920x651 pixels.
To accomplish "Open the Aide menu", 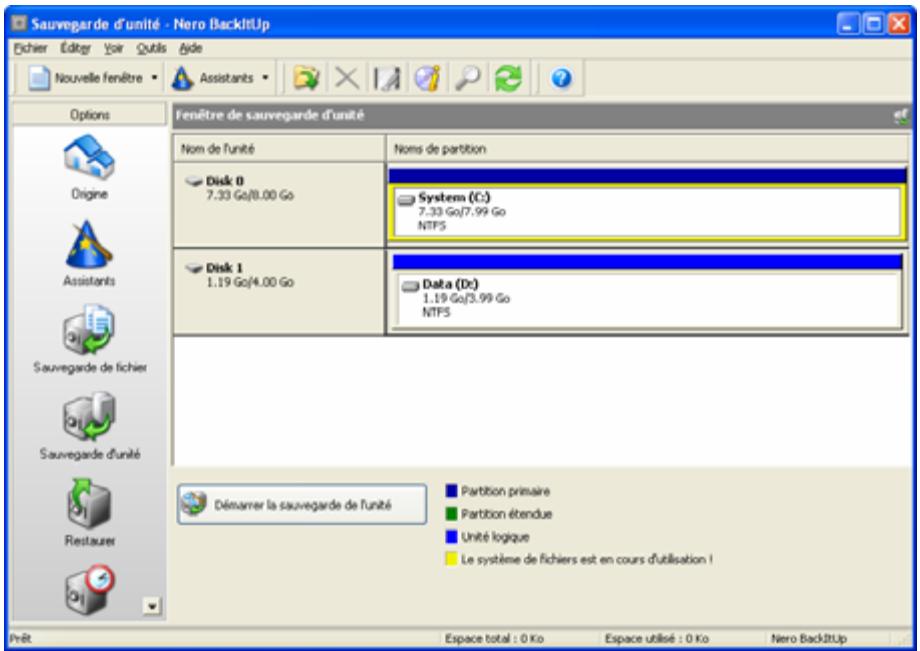I will pyautogui.click(x=191, y=48).
